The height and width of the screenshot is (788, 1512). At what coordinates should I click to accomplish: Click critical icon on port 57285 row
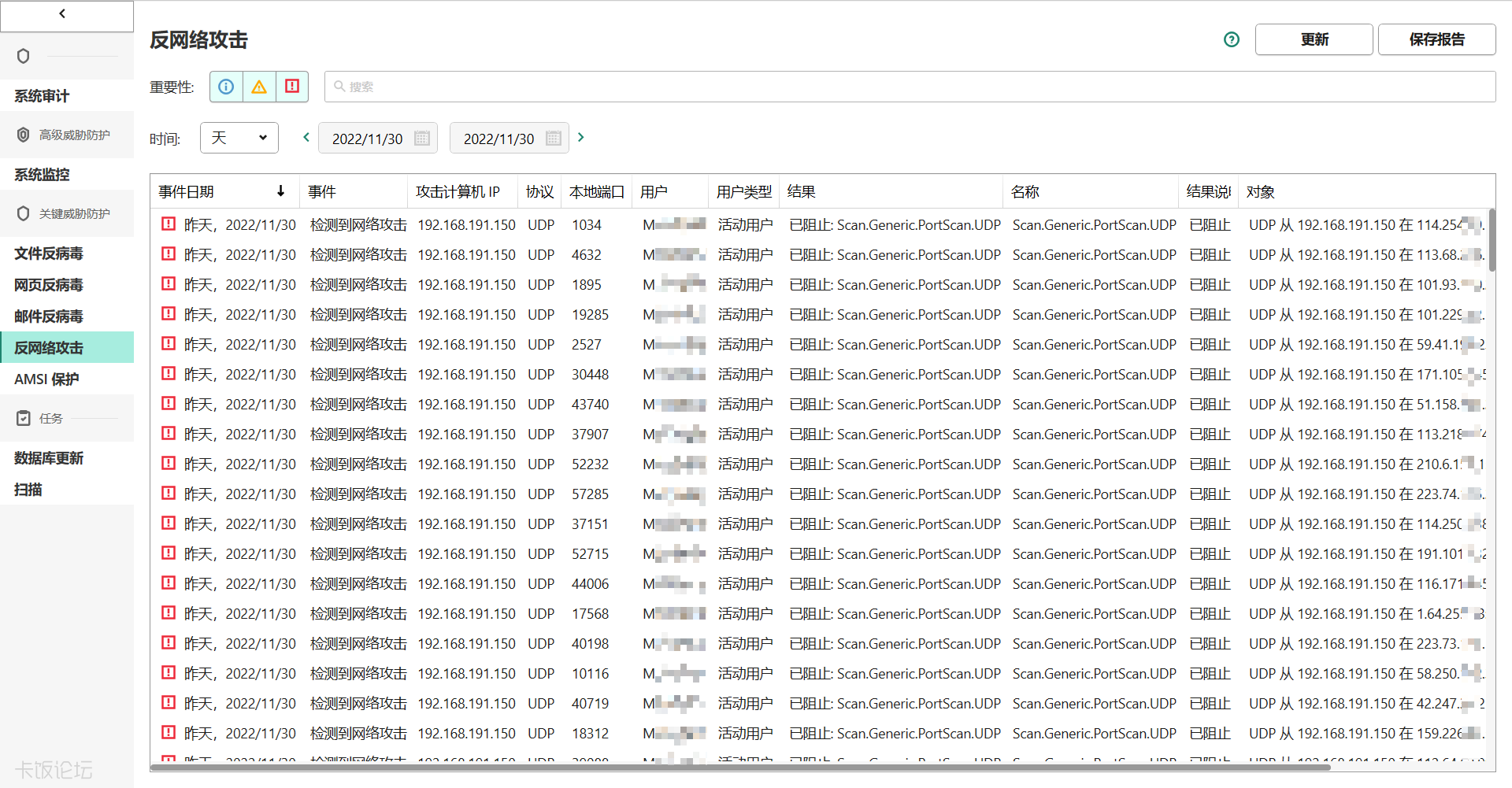click(x=169, y=493)
